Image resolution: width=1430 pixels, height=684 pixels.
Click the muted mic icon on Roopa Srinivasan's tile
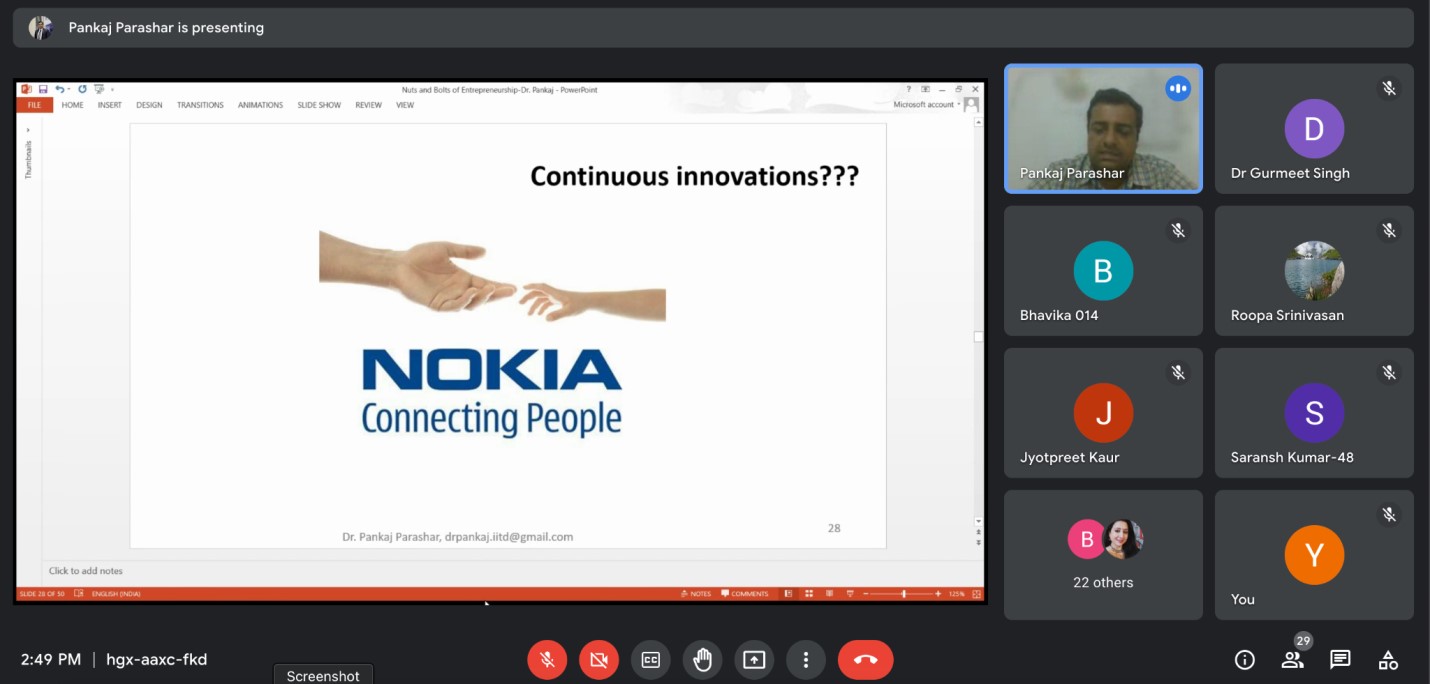(1389, 231)
